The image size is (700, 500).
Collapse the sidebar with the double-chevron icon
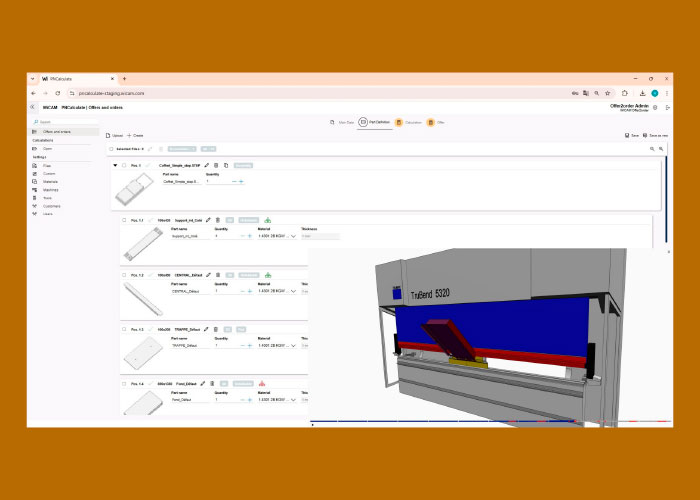[x=32, y=107]
